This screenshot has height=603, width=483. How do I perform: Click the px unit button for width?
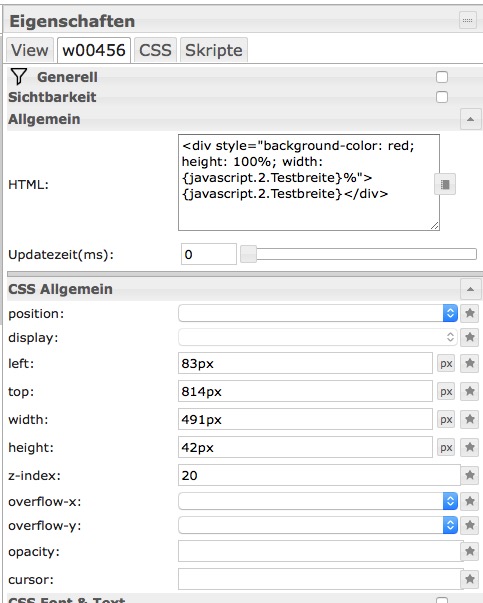tap(446, 419)
